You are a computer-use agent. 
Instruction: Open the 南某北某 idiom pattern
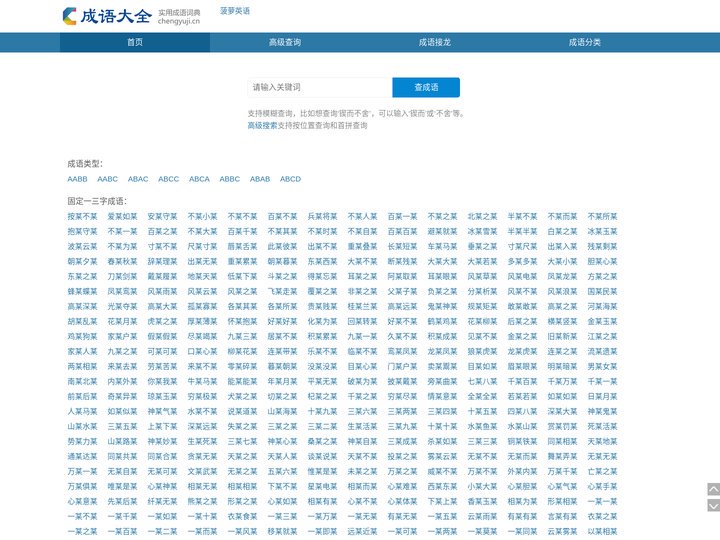(82, 382)
